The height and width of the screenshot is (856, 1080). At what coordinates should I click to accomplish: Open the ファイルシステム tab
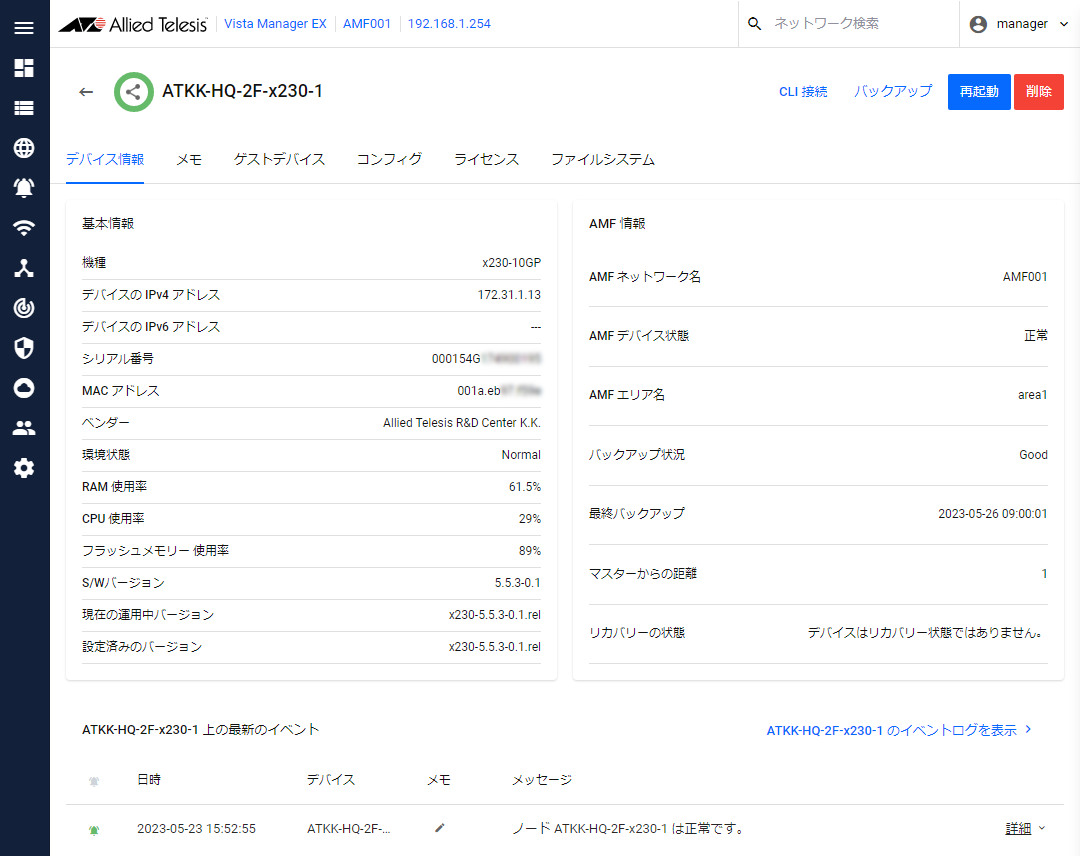coord(602,159)
